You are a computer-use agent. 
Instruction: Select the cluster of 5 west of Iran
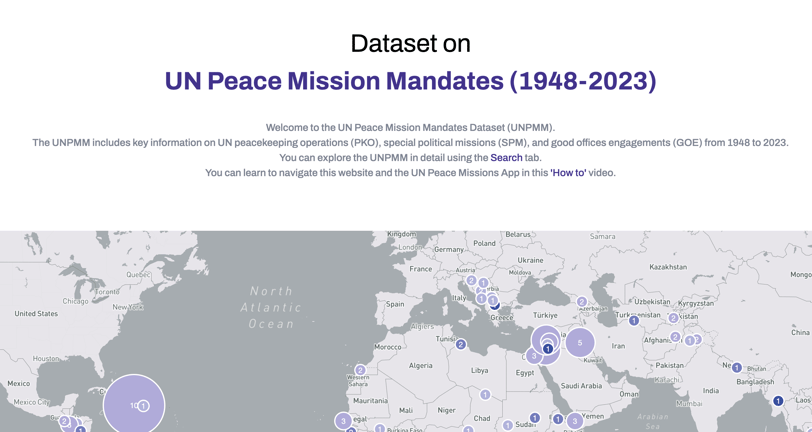click(579, 342)
